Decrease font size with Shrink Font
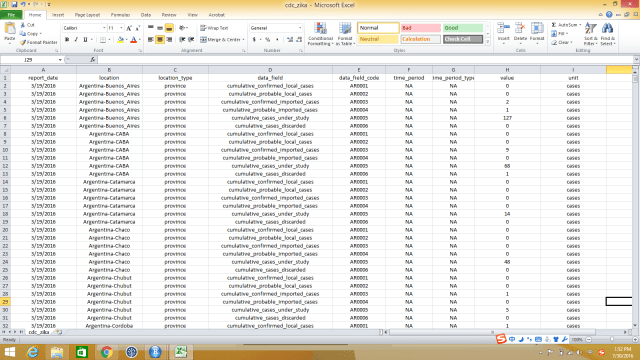The width and height of the screenshot is (640, 360). pos(138,28)
